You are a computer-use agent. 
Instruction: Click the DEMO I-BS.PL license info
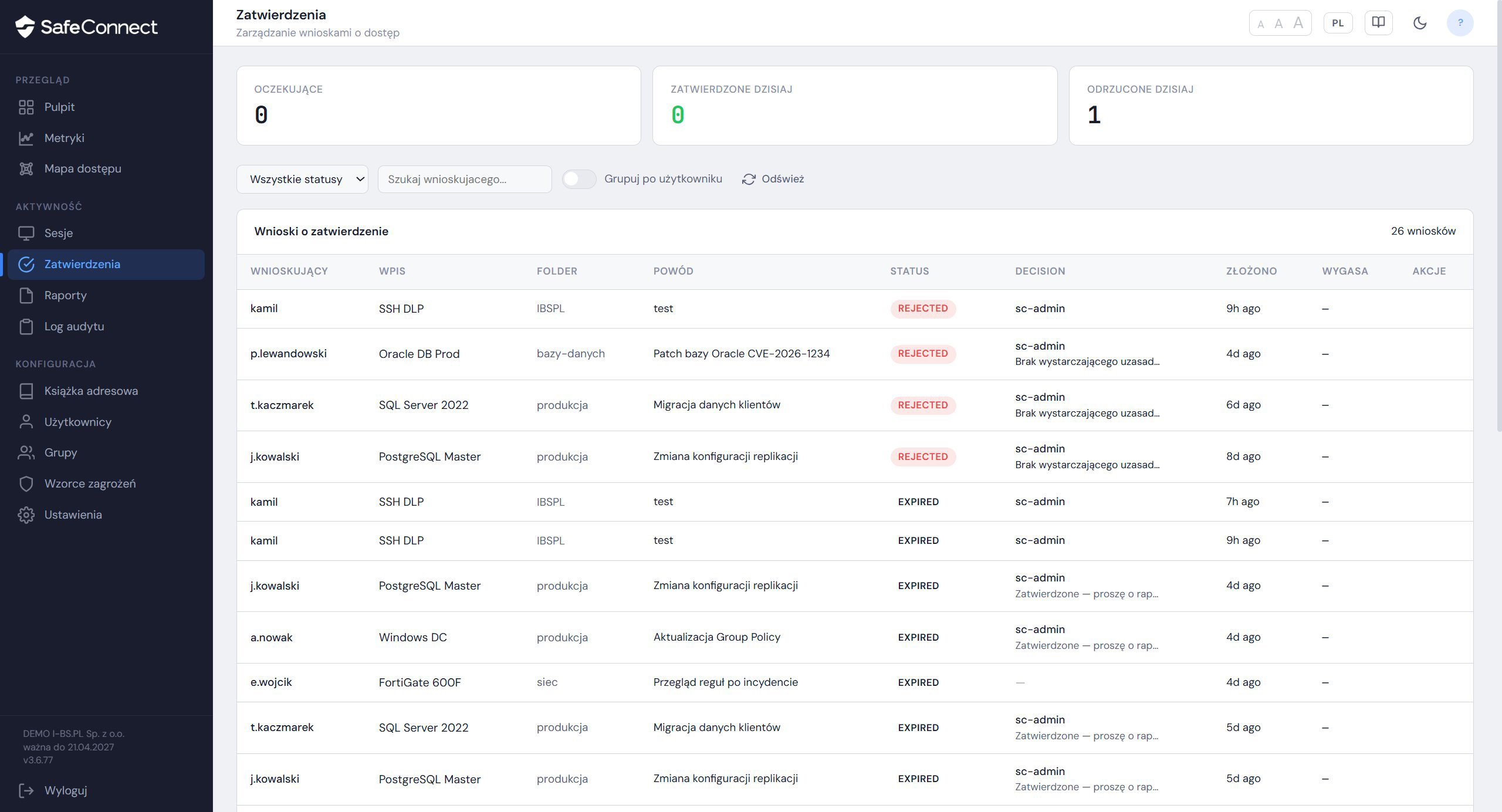point(74,747)
